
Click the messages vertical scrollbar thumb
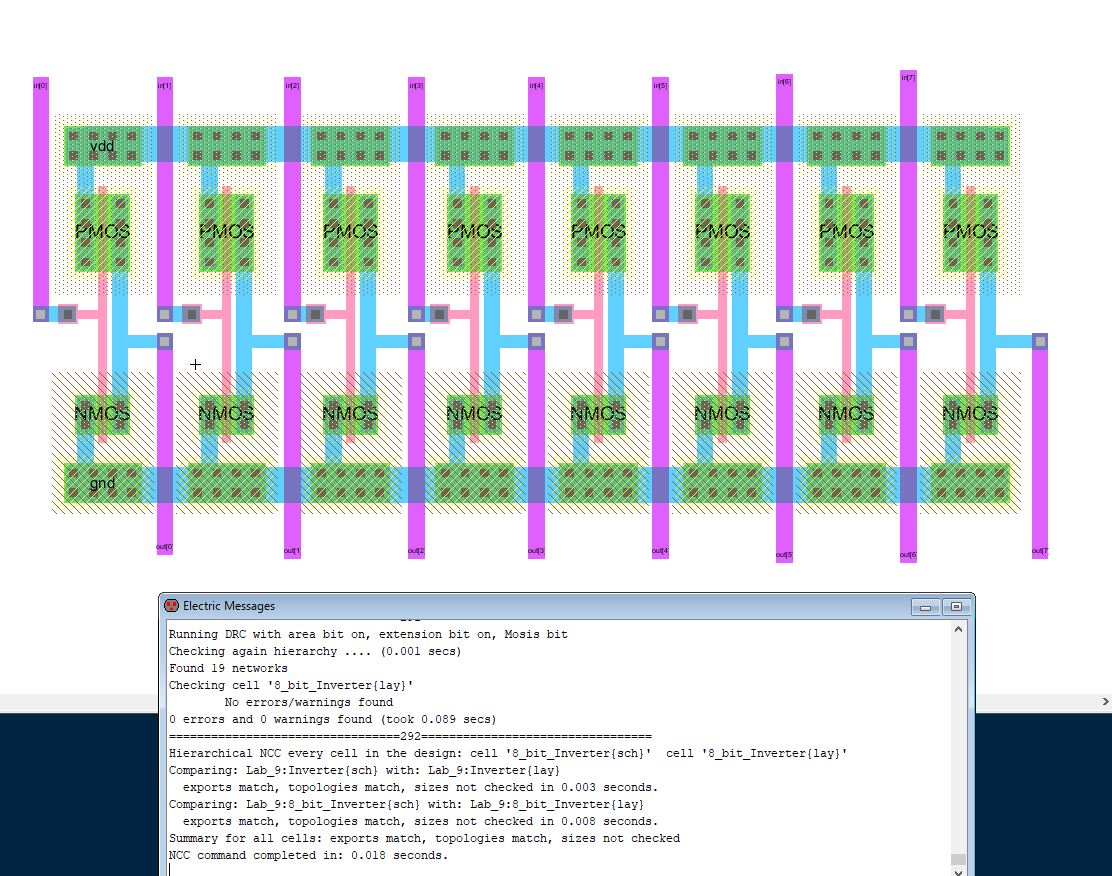(958, 860)
